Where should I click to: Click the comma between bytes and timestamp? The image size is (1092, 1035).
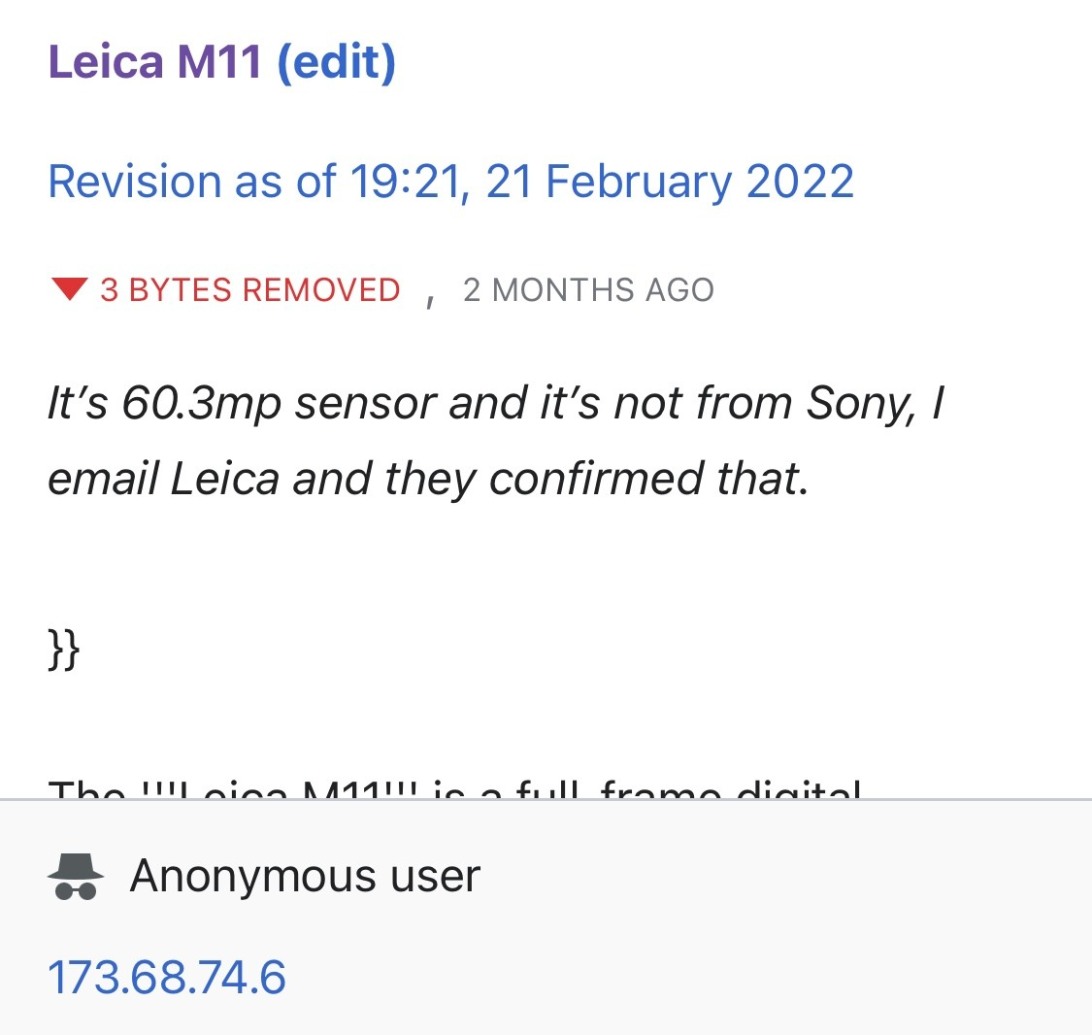click(430, 297)
